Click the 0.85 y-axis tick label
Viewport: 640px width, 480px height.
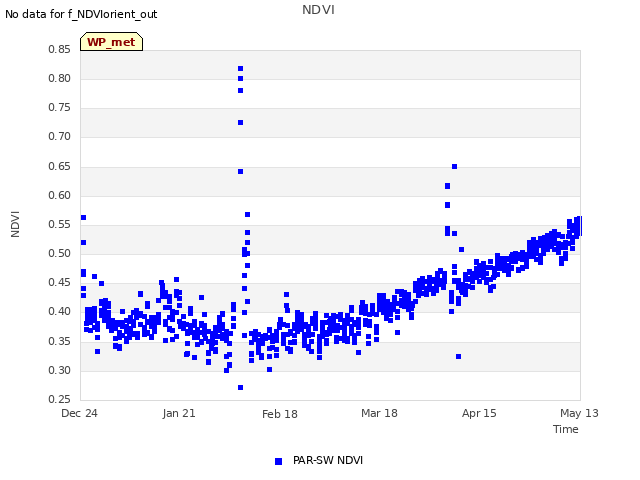(59, 49)
